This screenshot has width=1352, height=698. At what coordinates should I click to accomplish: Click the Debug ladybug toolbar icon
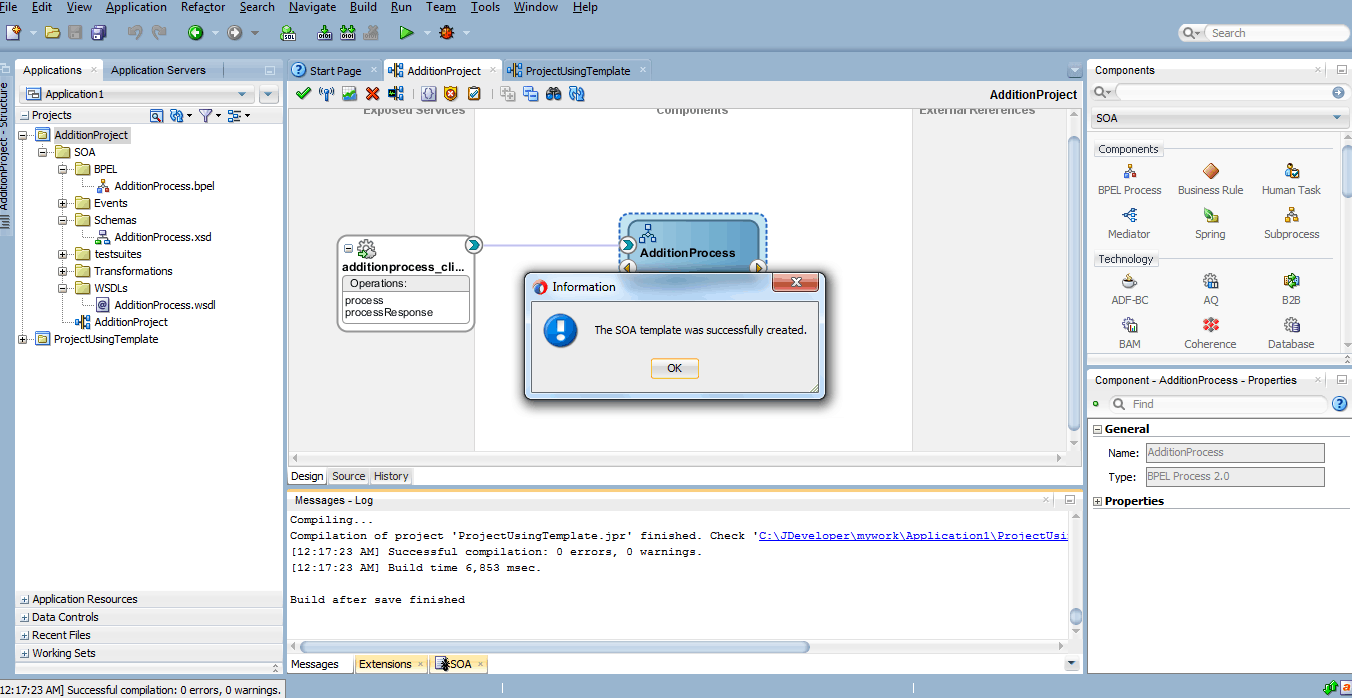click(x=446, y=33)
